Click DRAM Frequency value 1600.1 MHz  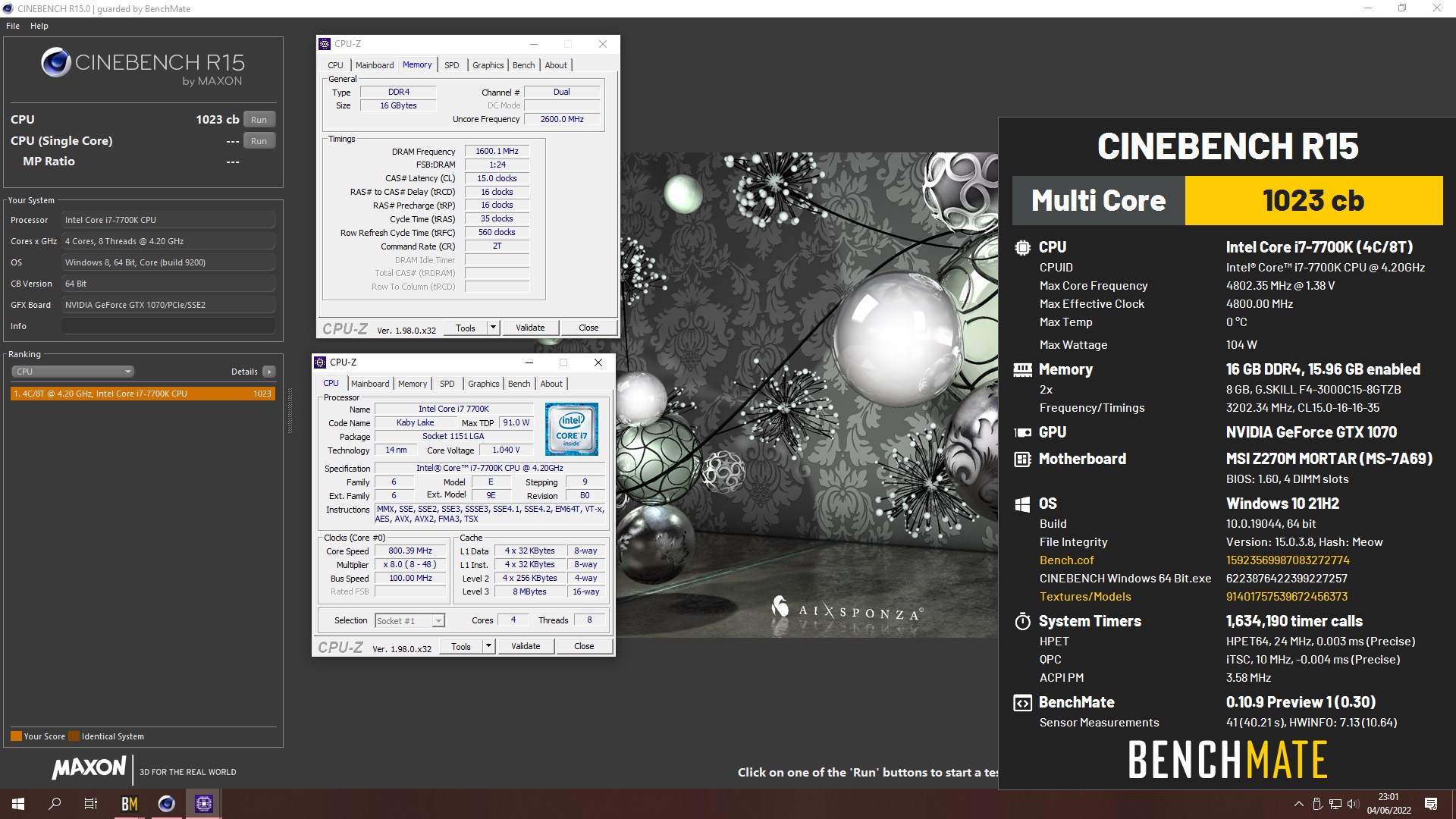point(497,151)
